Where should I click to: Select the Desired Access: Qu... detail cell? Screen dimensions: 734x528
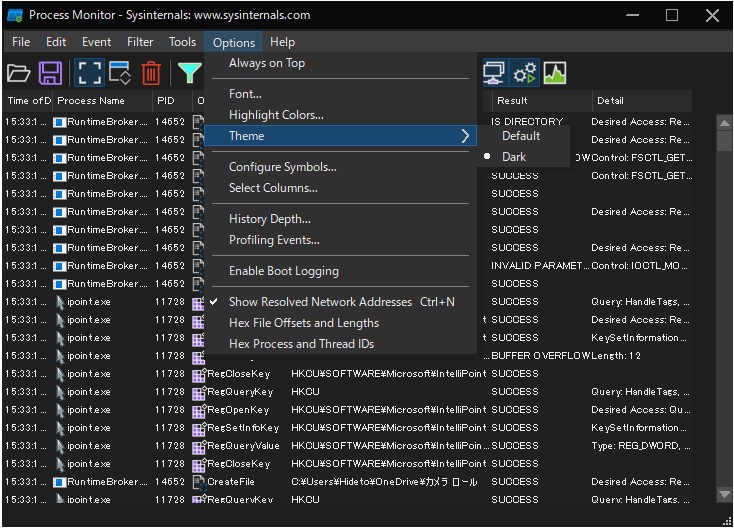[x=640, y=410]
